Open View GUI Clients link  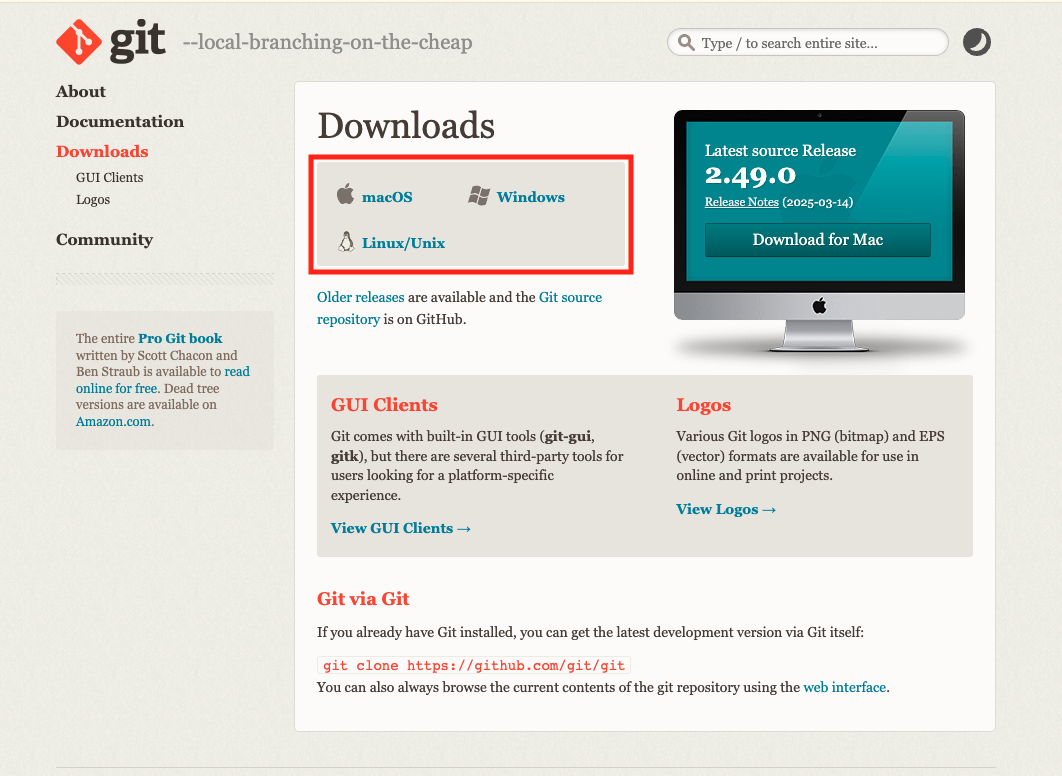(x=400, y=528)
